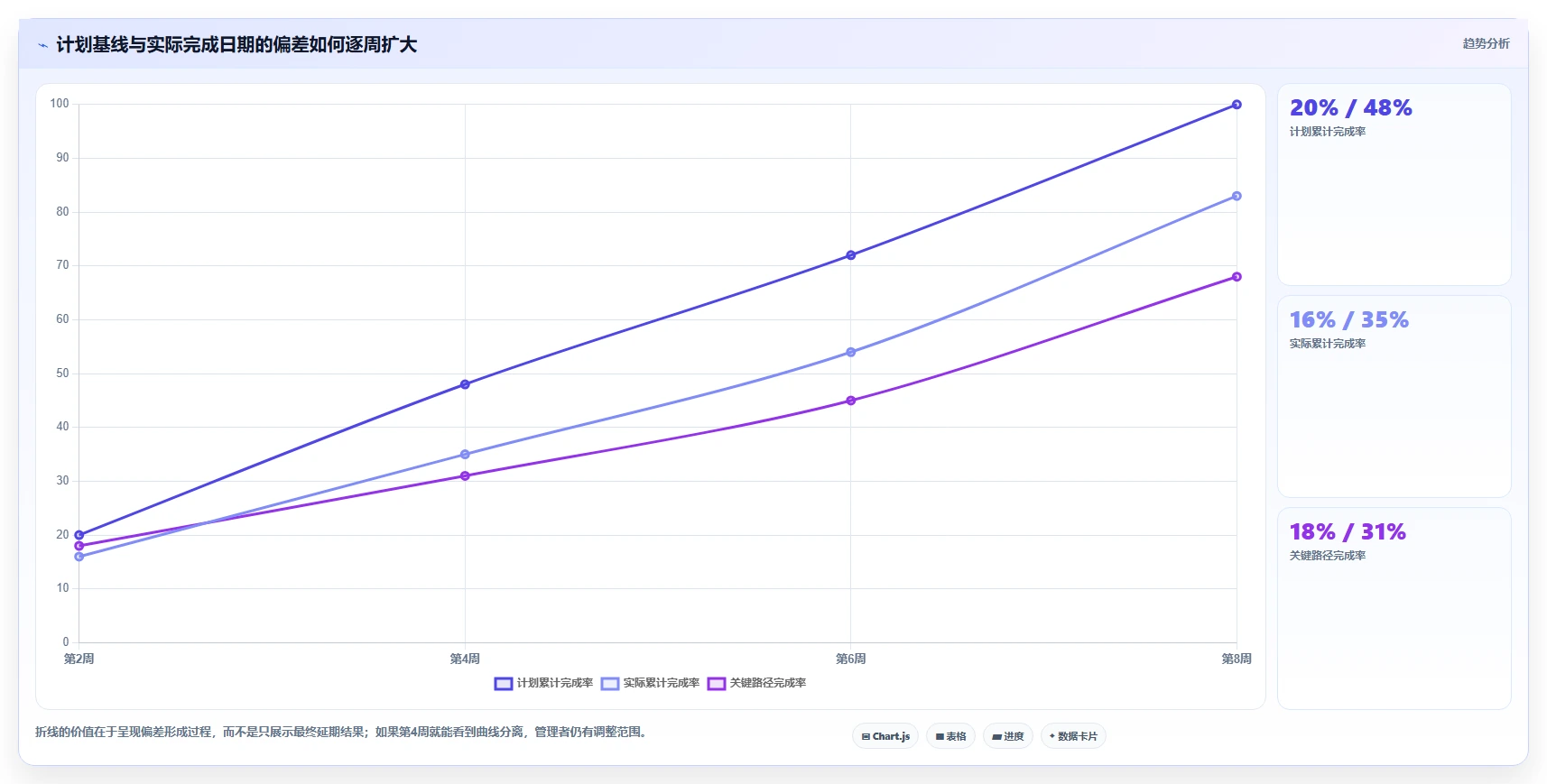Click the 实际累计完成率 card caption
This screenshot has width=1547, height=784.
pos(1327,344)
